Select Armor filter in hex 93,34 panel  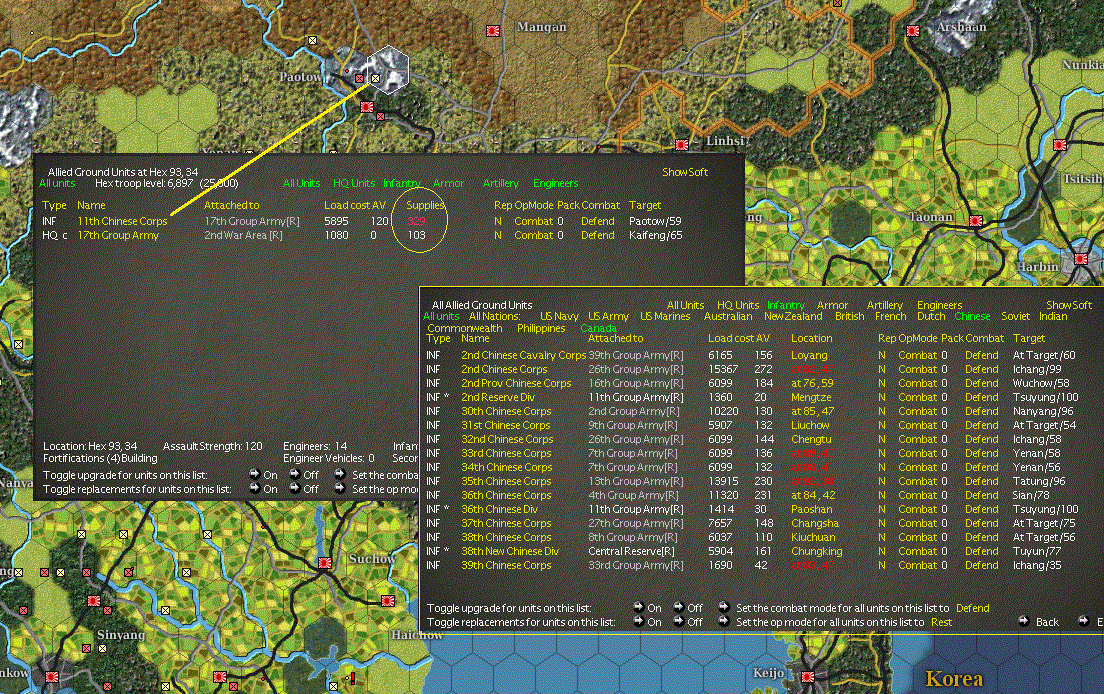tap(448, 184)
